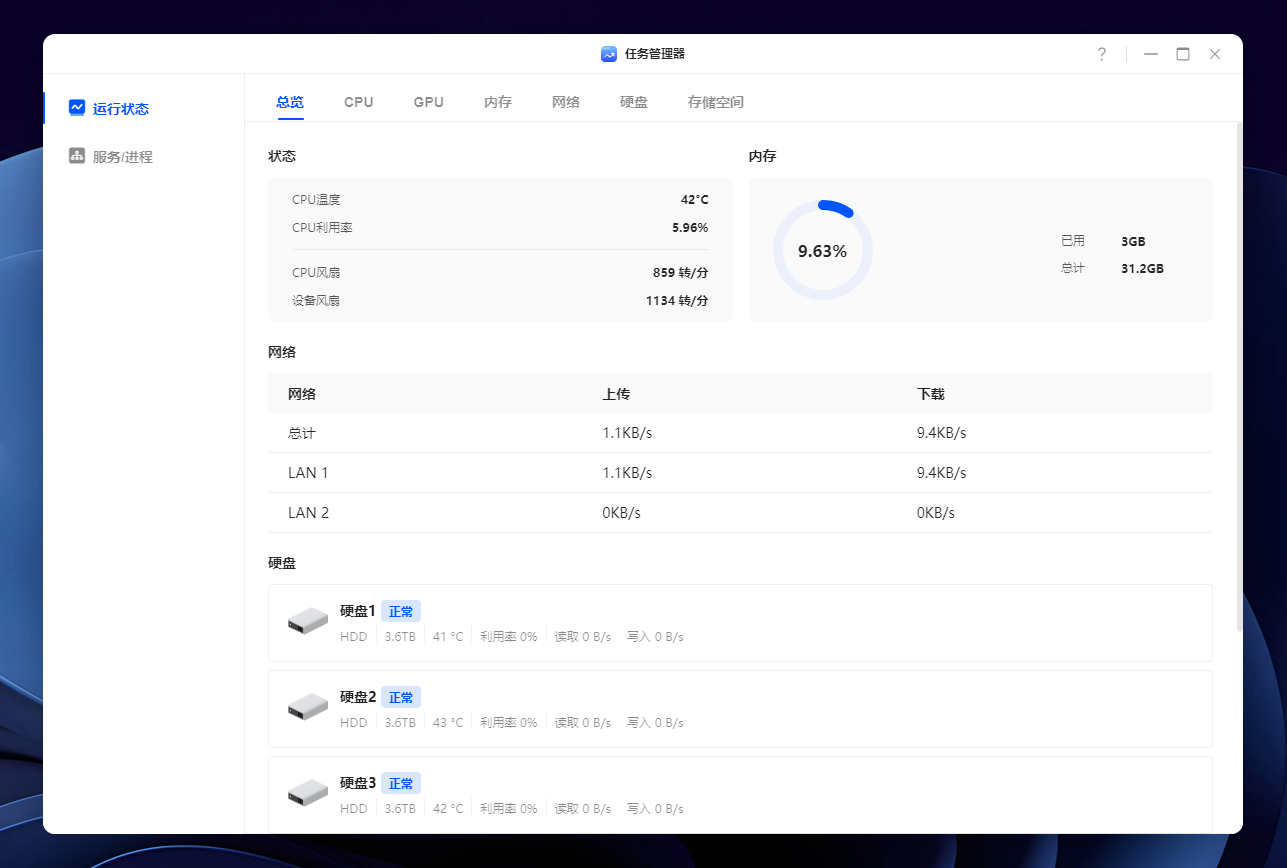Image resolution: width=1287 pixels, height=868 pixels.
Task: Close the Task Manager window
Action: pos(1215,54)
